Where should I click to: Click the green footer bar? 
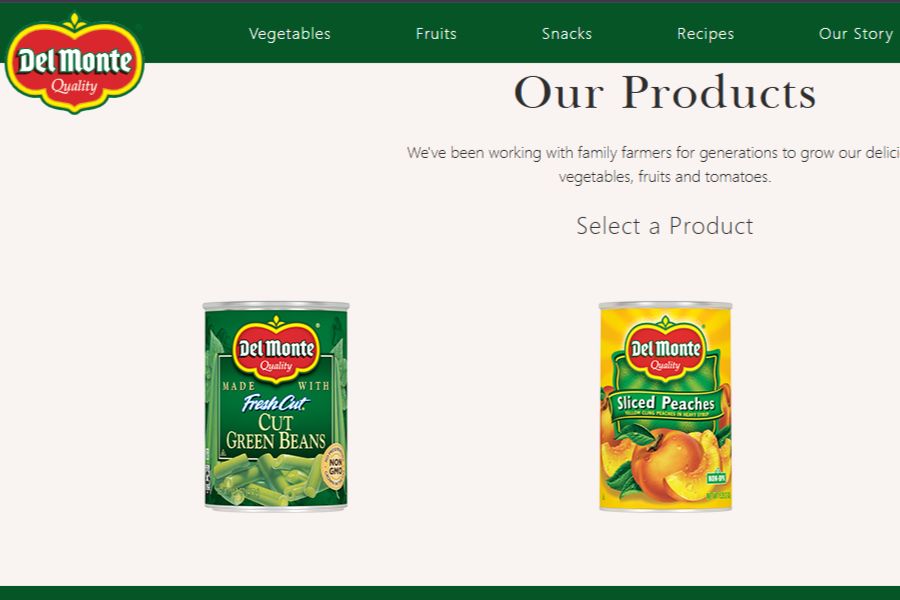click(x=450, y=593)
